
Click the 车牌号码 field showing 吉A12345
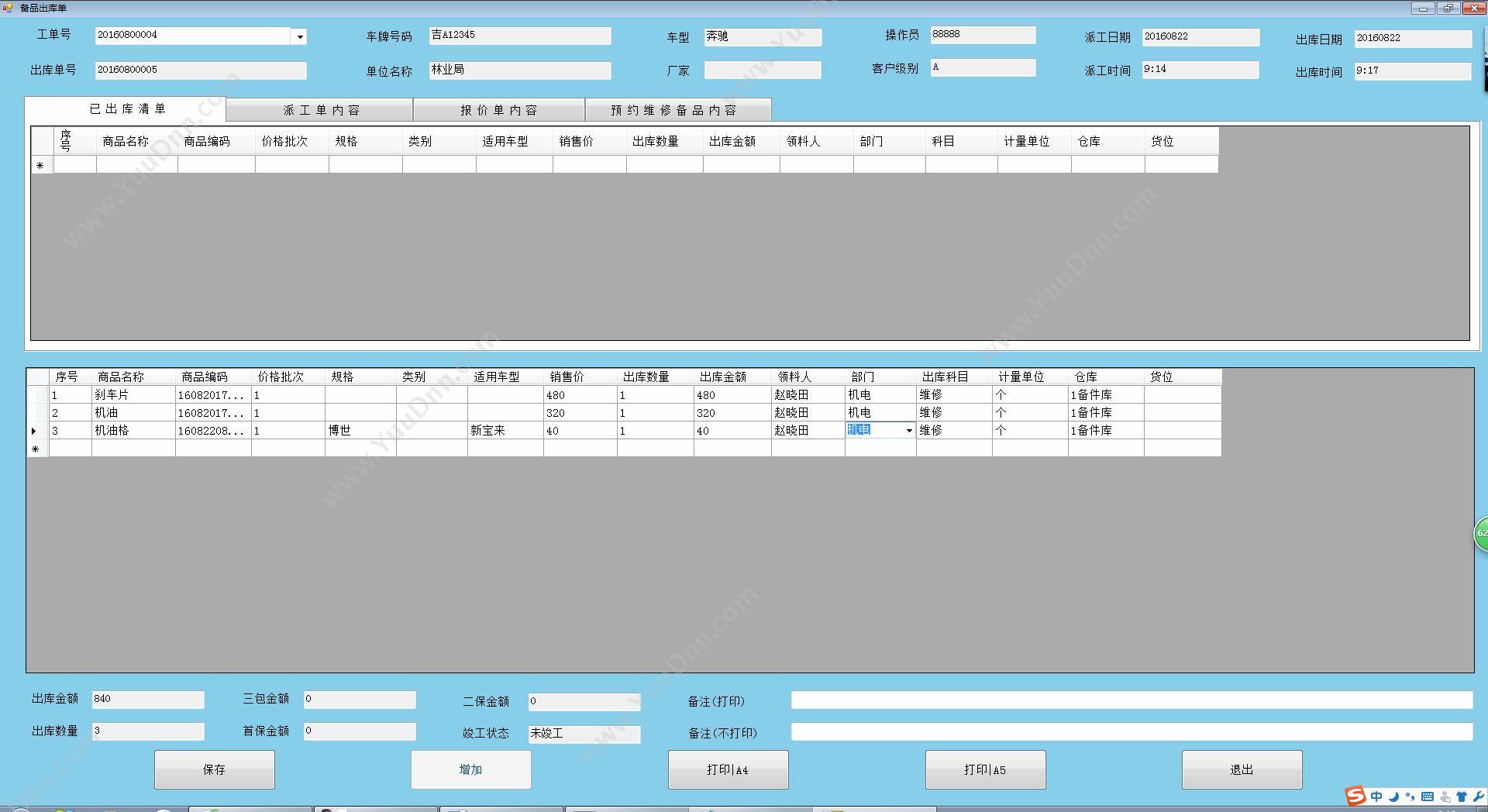tap(520, 36)
